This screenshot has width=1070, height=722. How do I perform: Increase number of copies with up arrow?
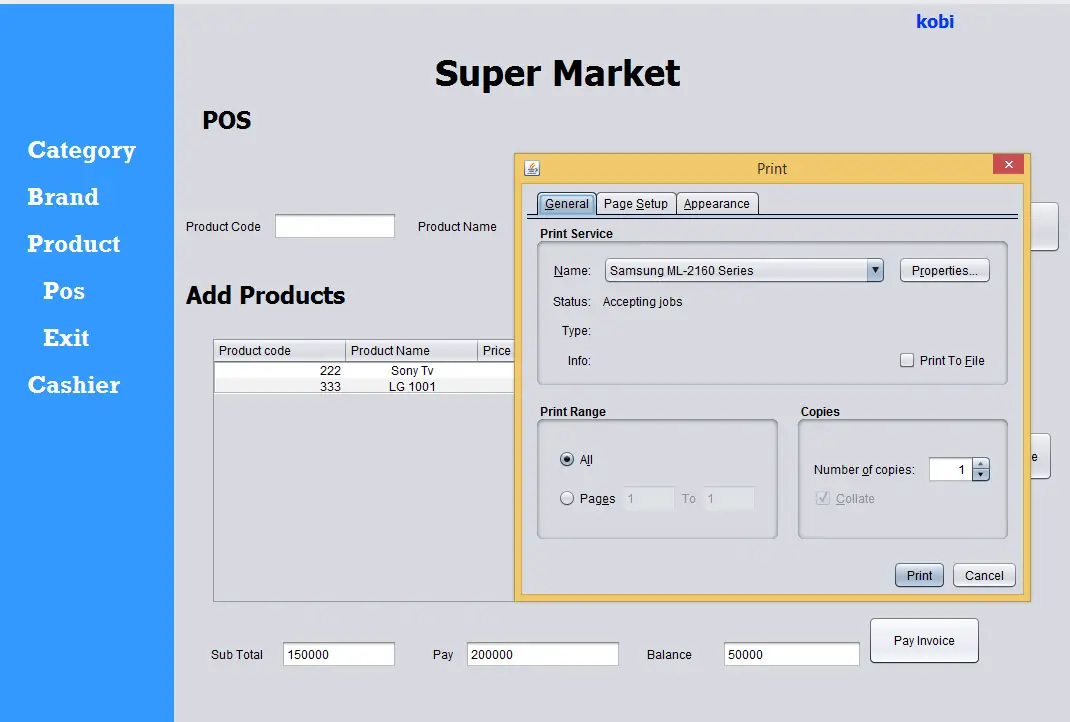981,464
